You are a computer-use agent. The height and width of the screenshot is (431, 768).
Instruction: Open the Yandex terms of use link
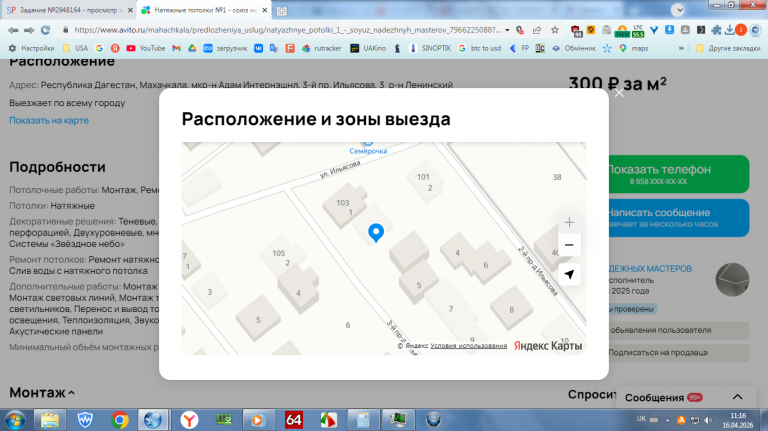pyautogui.click(x=469, y=346)
